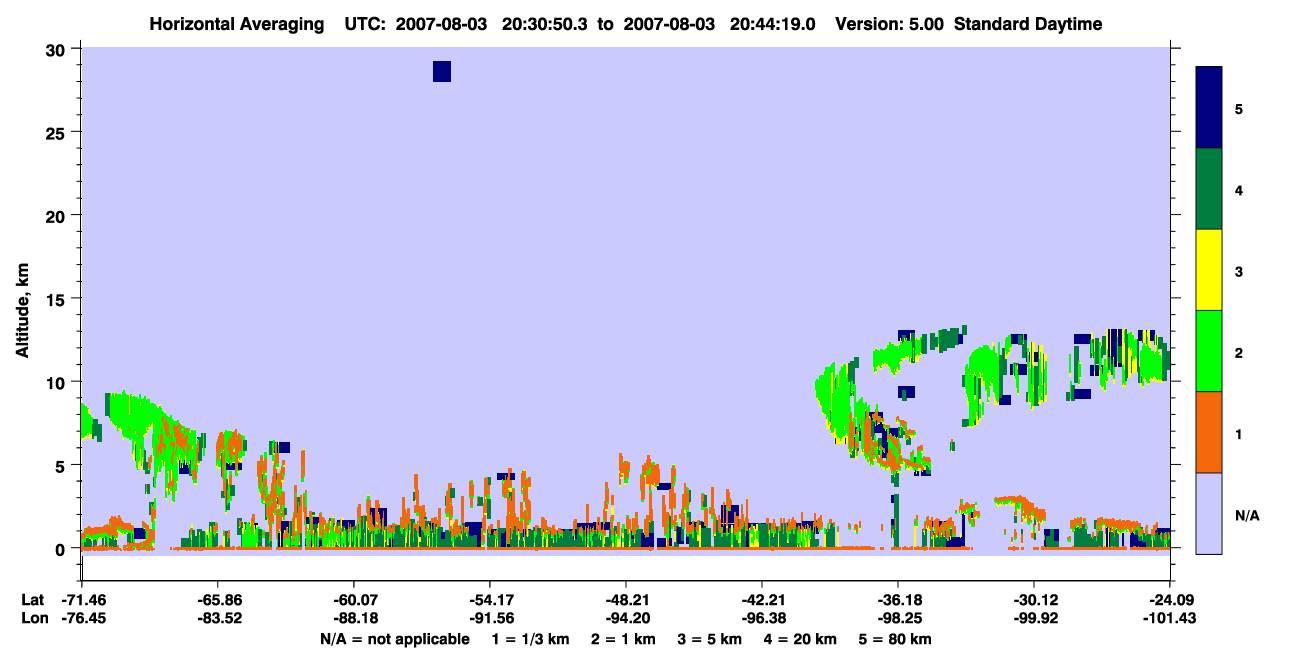The height and width of the screenshot is (667, 1300).
Task: Click the colorbar label '1'
Action: pyautogui.click(x=1239, y=434)
